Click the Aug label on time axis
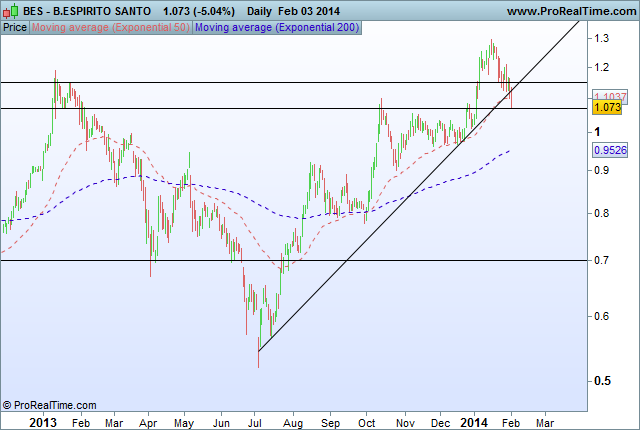The height and width of the screenshot is (430, 640). pyautogui.click(x=293, y=423)
